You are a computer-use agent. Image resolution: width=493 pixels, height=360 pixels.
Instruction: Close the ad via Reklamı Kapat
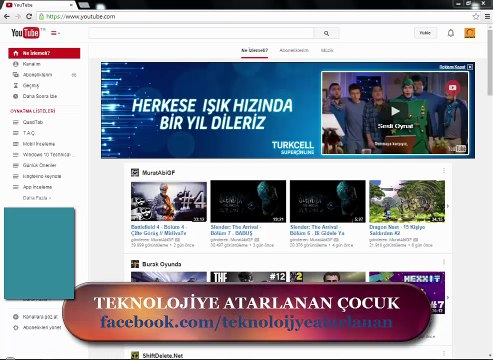click(x=456, y=67)
